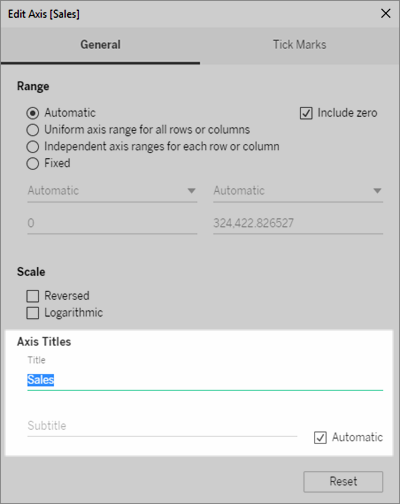The width and height of the screenshot is (400, 504).
Task: Click the left dropdown arrow for fixed start
Action: tap(191, 191)
